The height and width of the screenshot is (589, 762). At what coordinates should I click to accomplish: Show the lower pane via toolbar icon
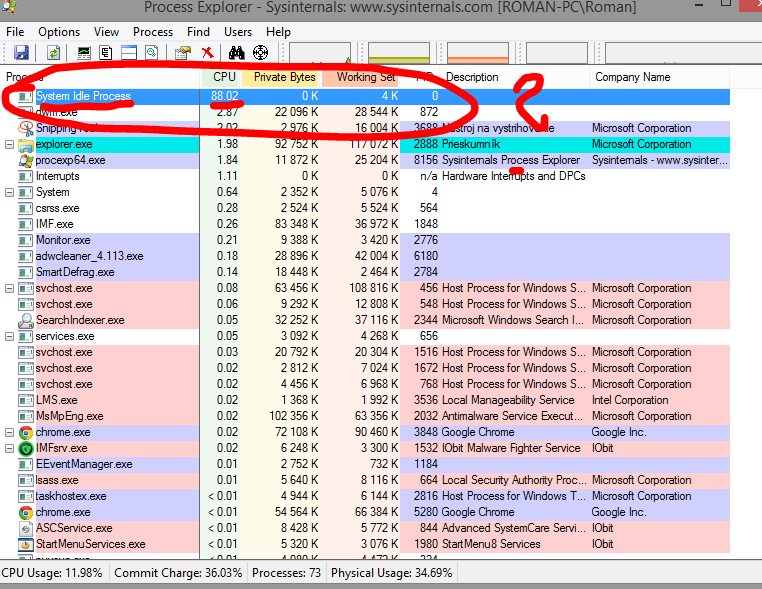[129, 52]
